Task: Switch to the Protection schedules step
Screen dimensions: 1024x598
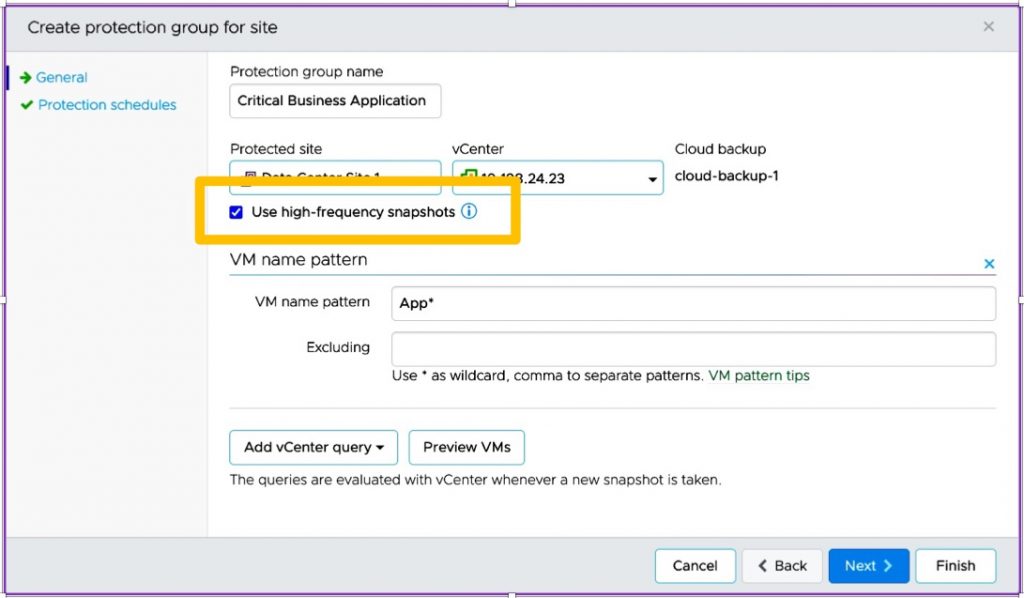Action: 107,105
